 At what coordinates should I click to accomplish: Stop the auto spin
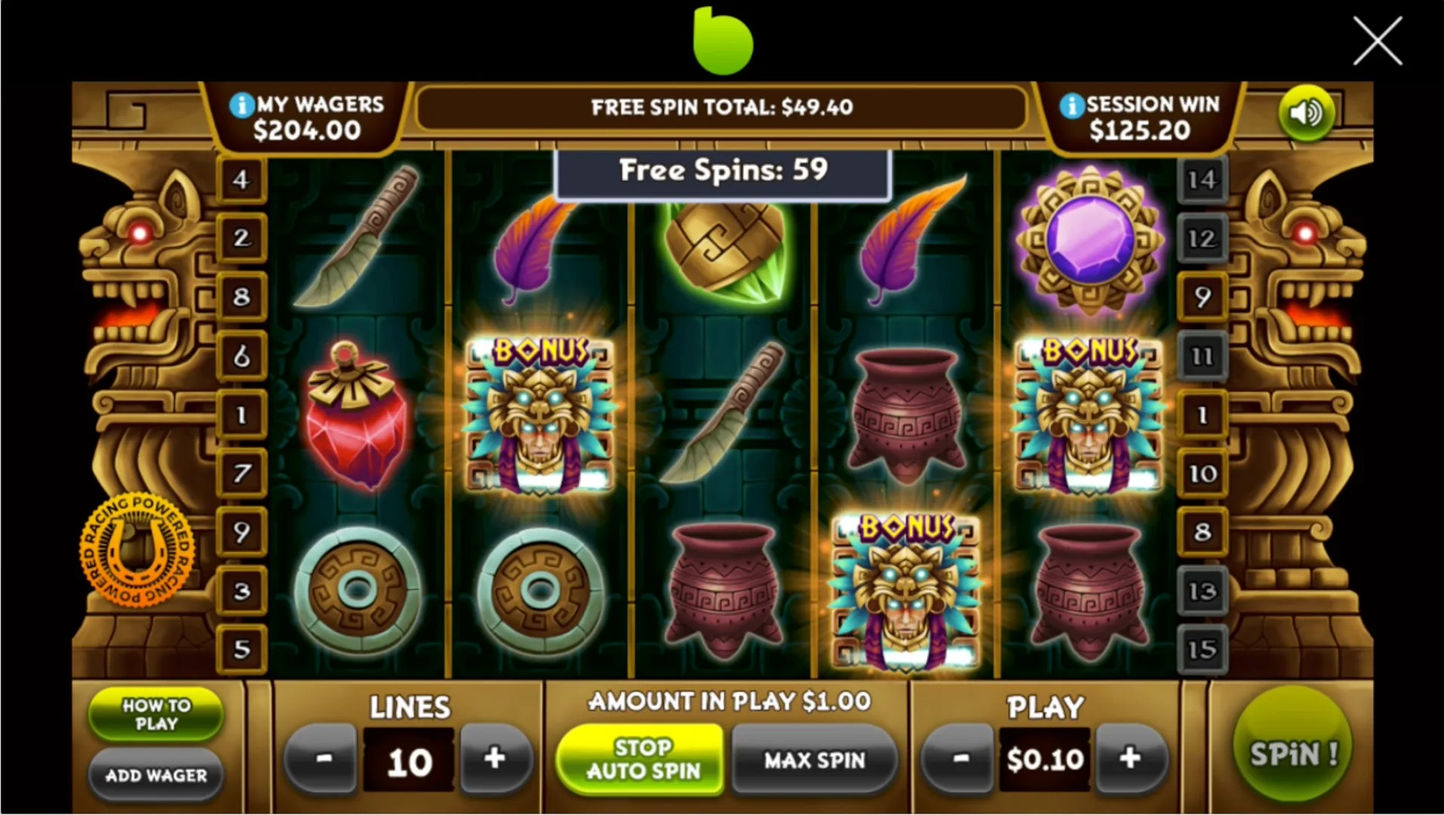coord(640,759)
